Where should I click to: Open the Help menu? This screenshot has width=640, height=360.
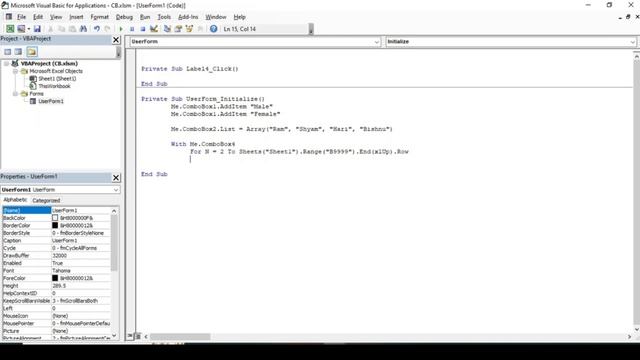click(239, 17)
